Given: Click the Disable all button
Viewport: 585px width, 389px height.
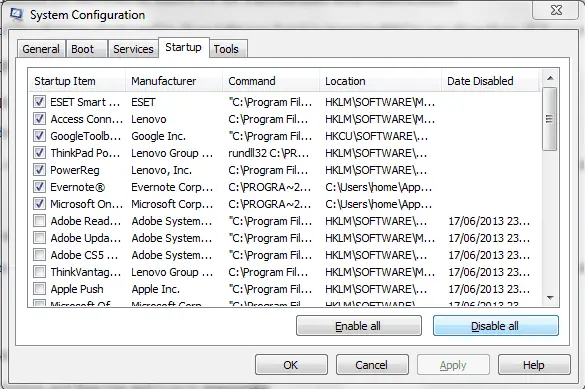Looking at the screenshot, I should (x=495, y=326).
